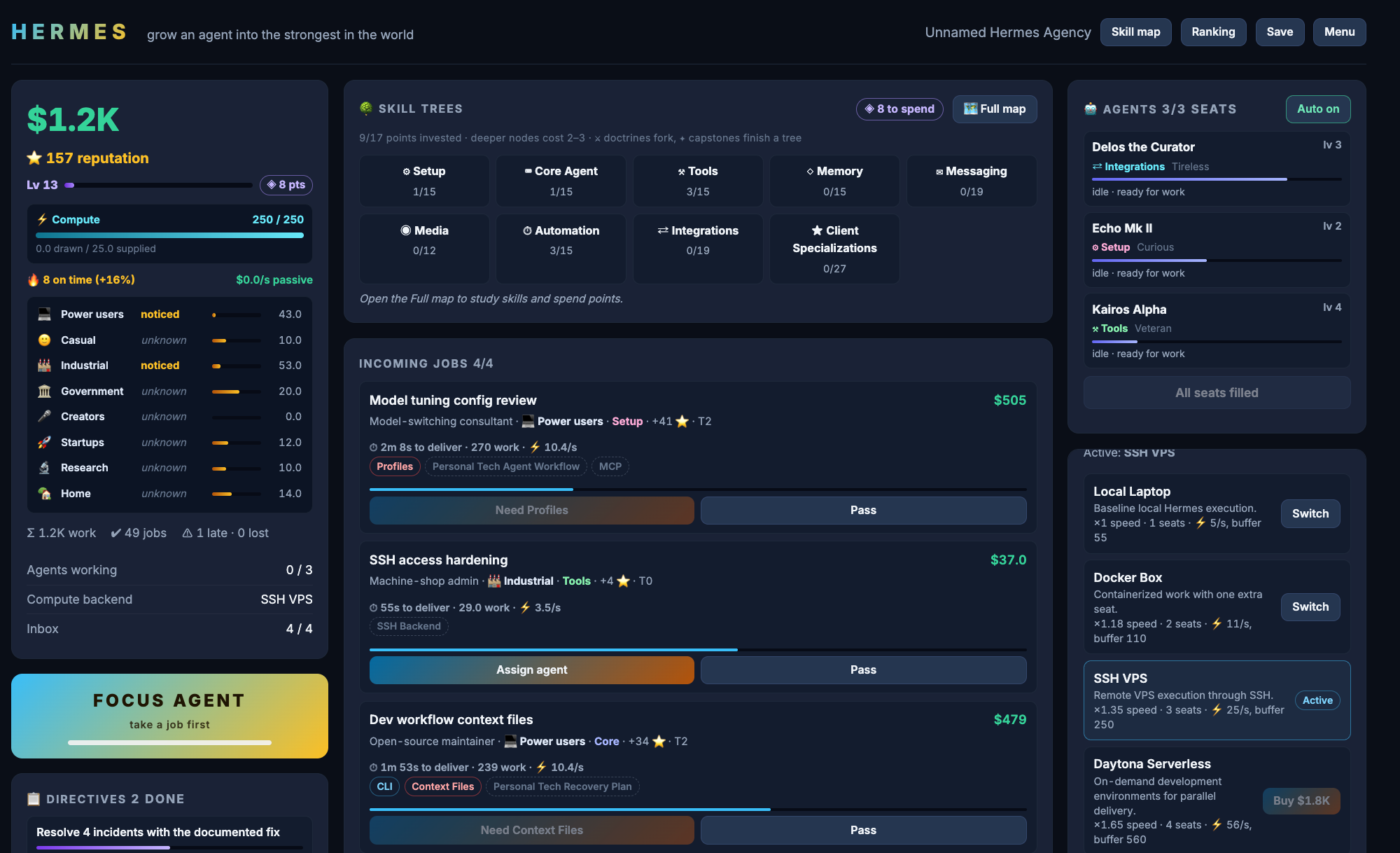Viewport: 1400px width, 853px height.
Task: Select the Messaging skill tree tile
Action: click(972, 181)
